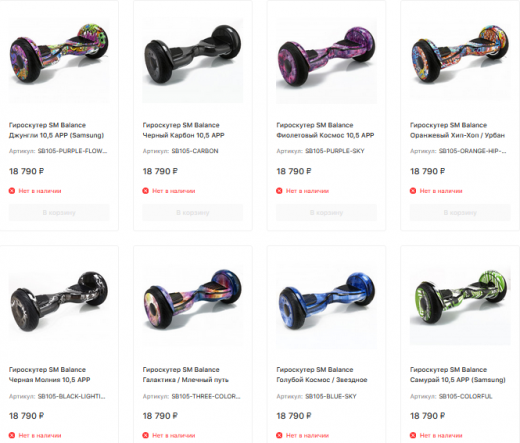Open Черная Молния 10,5 APP product title

click(x=50, y=375)
